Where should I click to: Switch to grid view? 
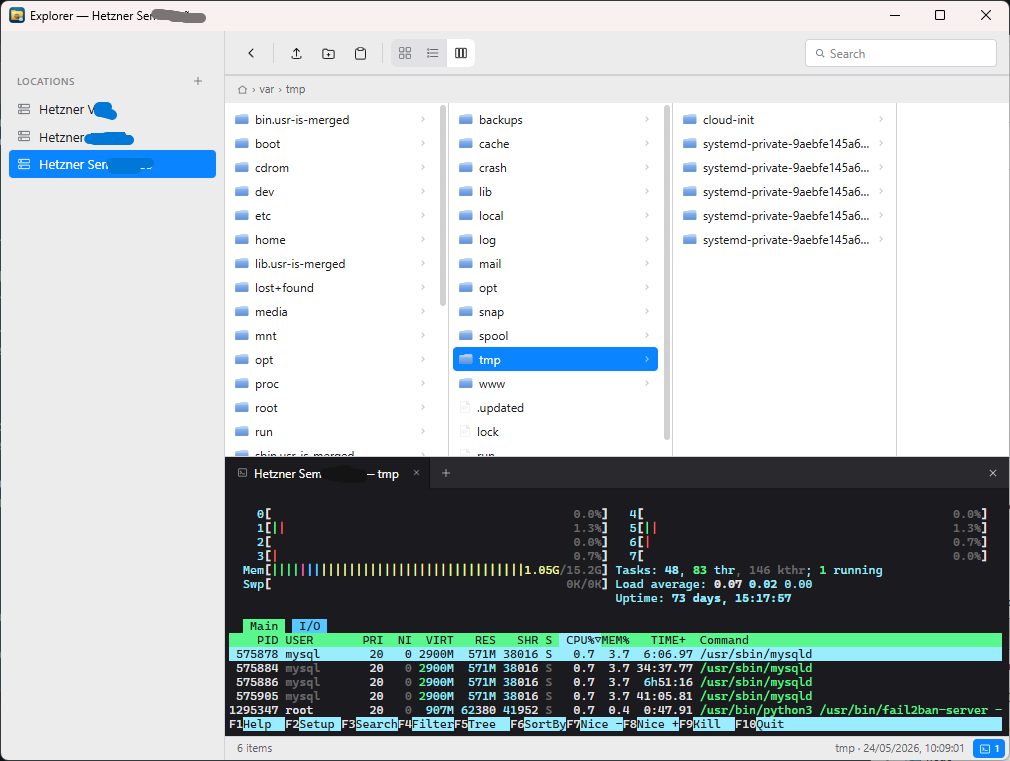pos(405,53)
